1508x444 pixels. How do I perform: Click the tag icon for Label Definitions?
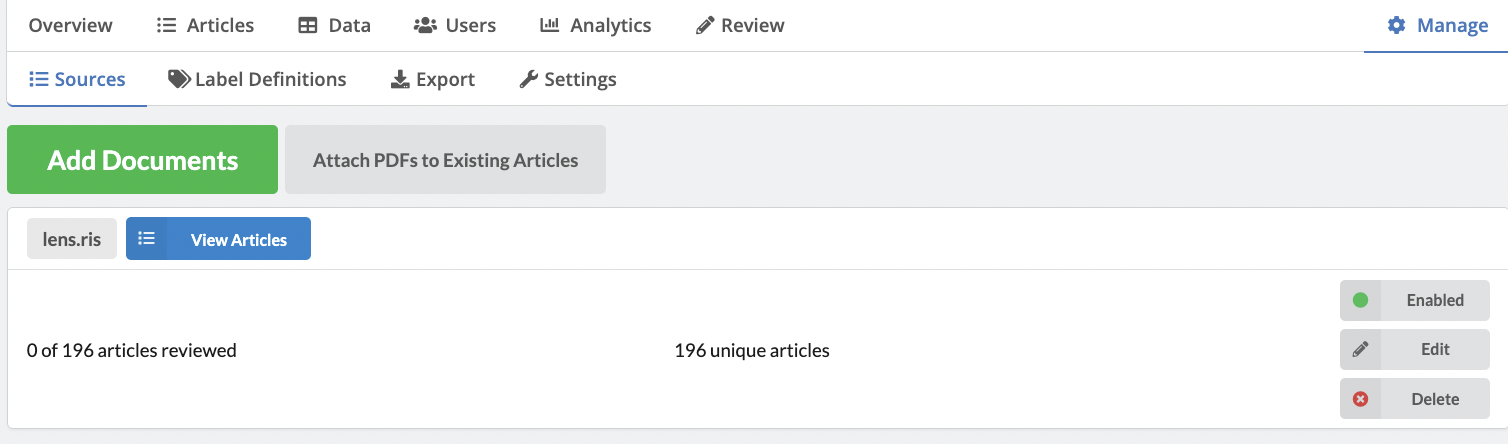pos(179,79)
